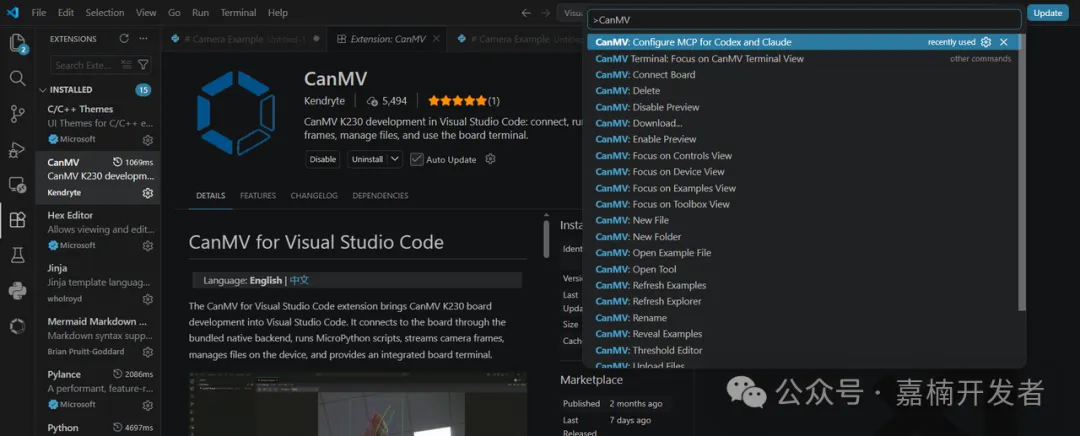
Task: Open Kendryte publisher link
Action: [326, 101]
